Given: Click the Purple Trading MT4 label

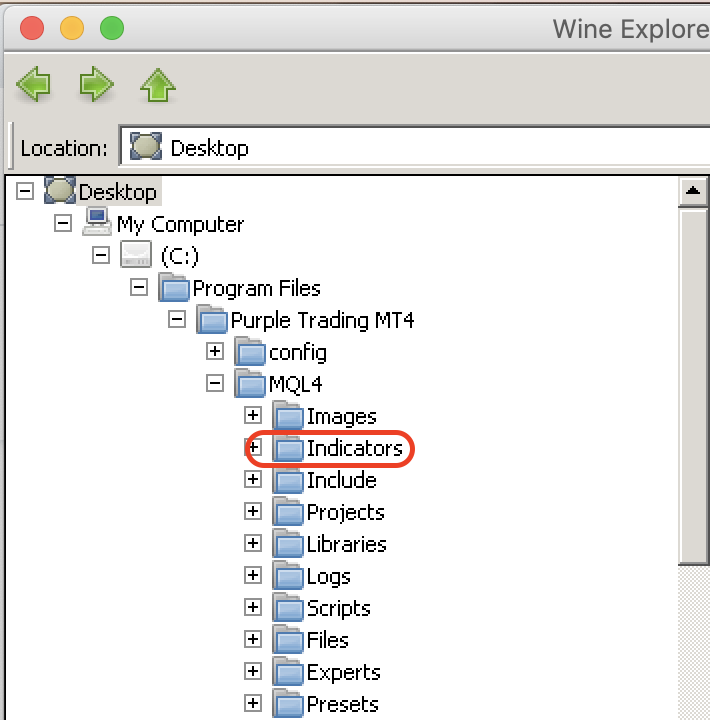Looking at the screenshot, I should point(322,321).
